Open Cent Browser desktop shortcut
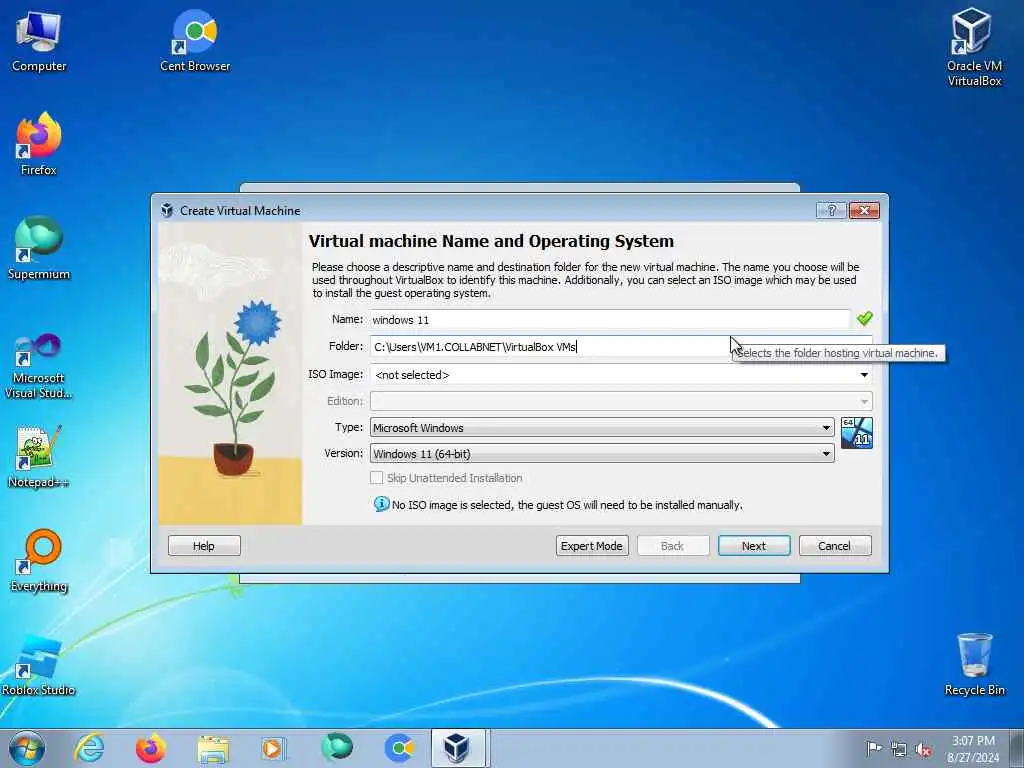This screenshot has width=1024, height=768. pyautogui.click(x=195, y=41)
